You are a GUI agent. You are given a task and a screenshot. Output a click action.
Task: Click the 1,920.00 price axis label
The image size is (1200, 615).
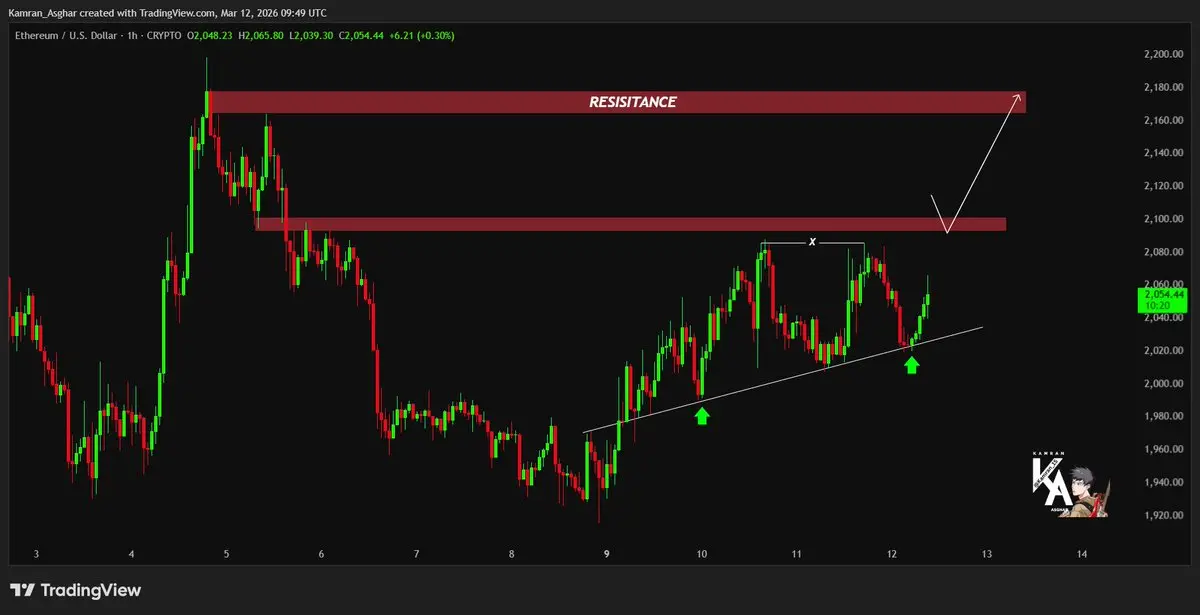click(1166, 516)
